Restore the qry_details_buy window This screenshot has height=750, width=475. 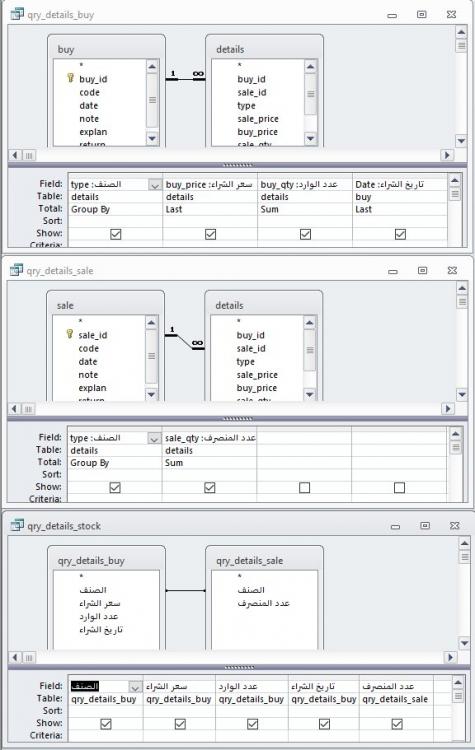coord(421,14)
